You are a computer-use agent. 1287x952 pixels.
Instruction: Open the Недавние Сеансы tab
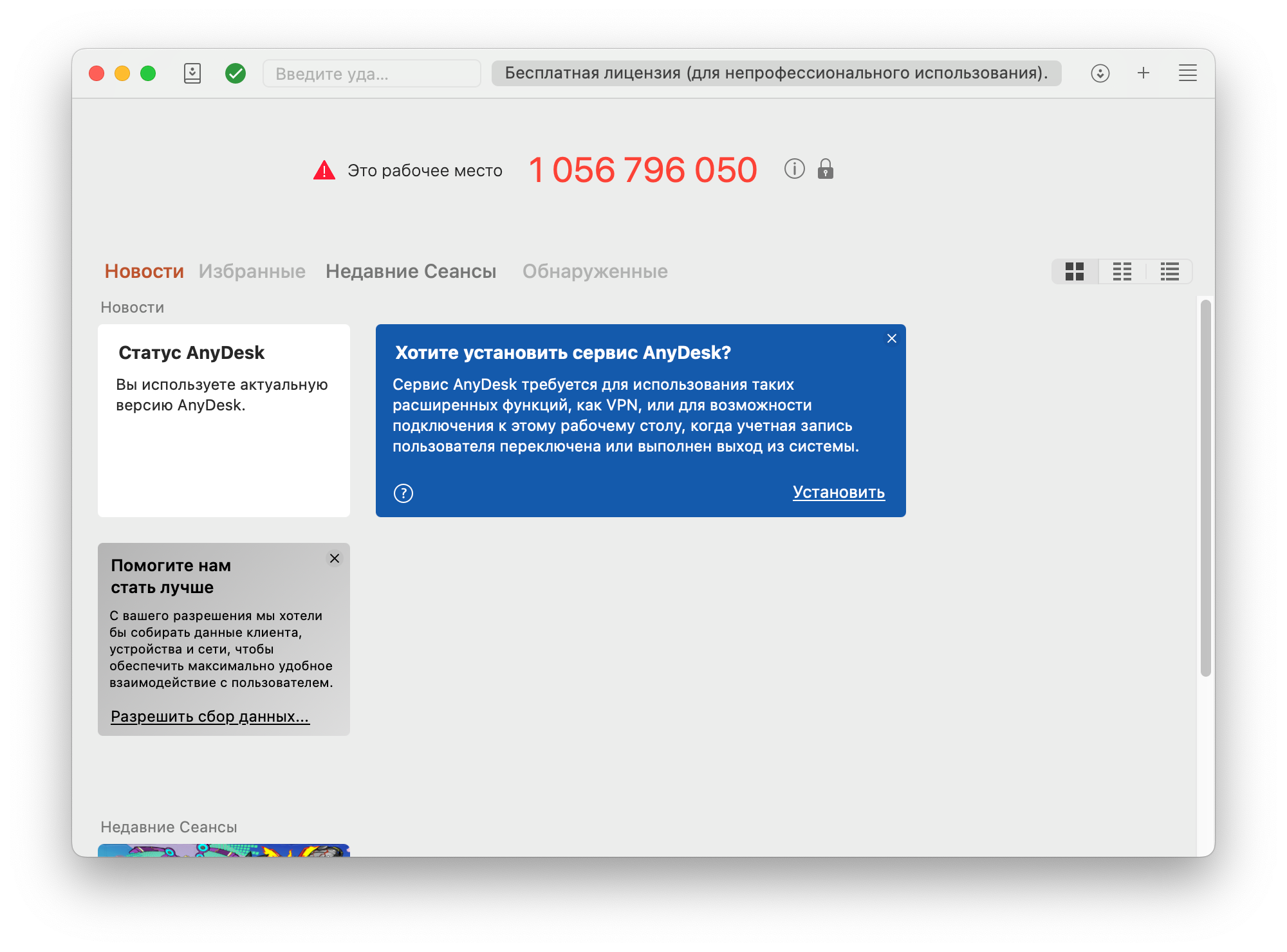click(411, 271)
